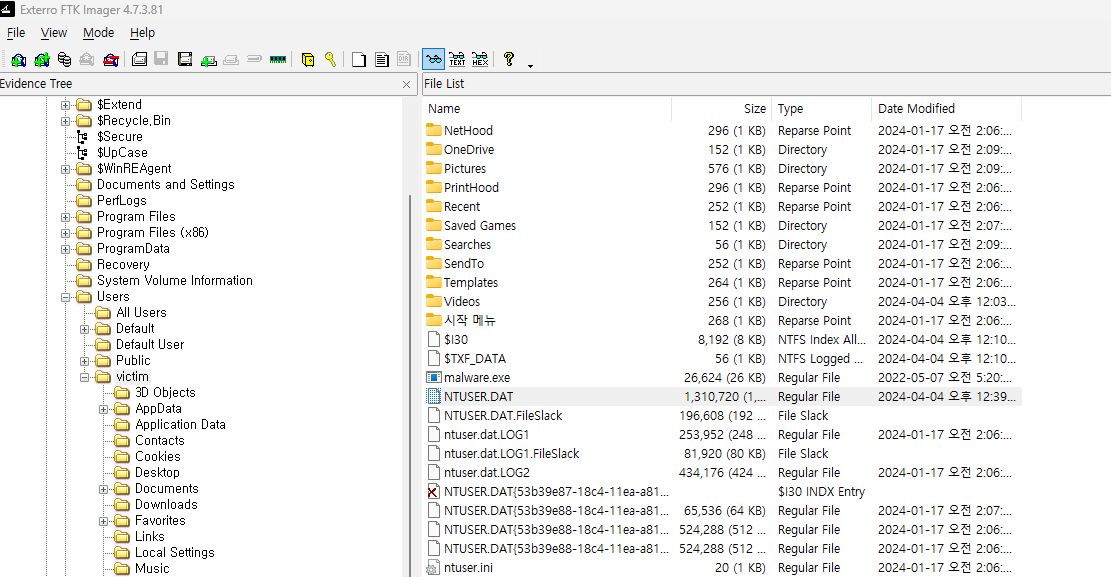Open the Mode menu
This screenshot has width=1111, height=577.
click(98, 33)
